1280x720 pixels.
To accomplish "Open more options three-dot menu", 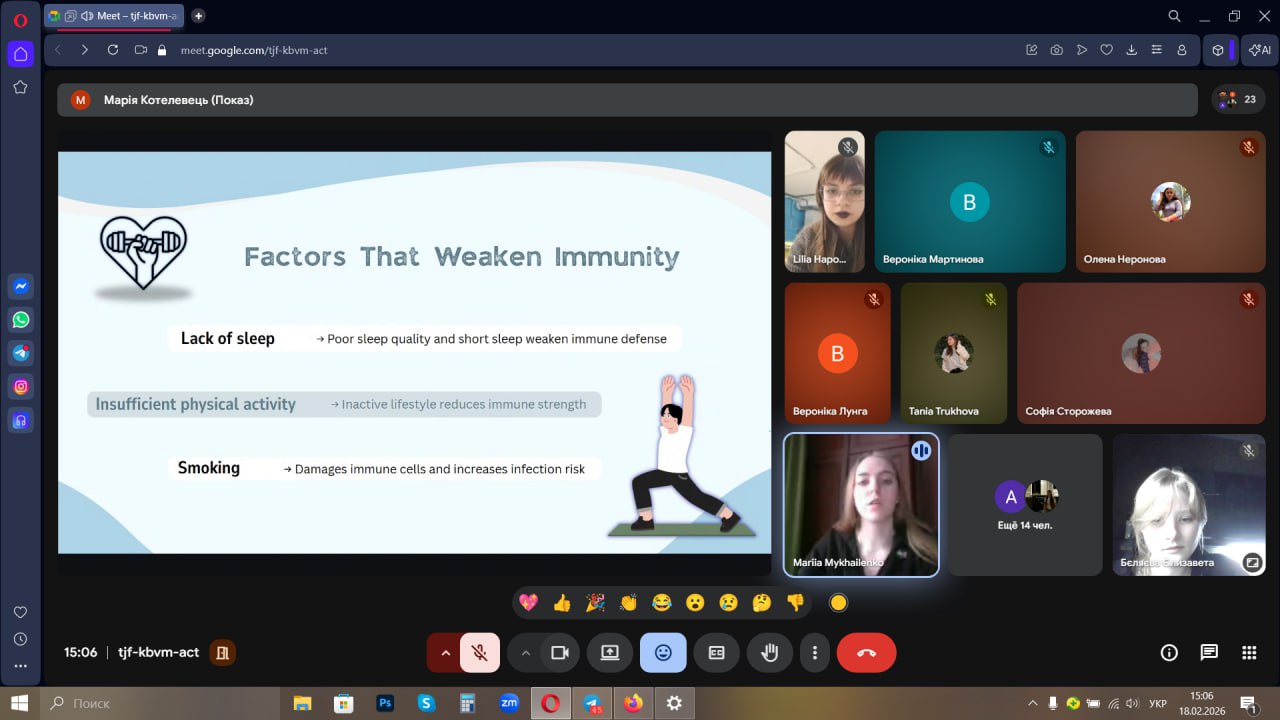I will tap(815, 653).
